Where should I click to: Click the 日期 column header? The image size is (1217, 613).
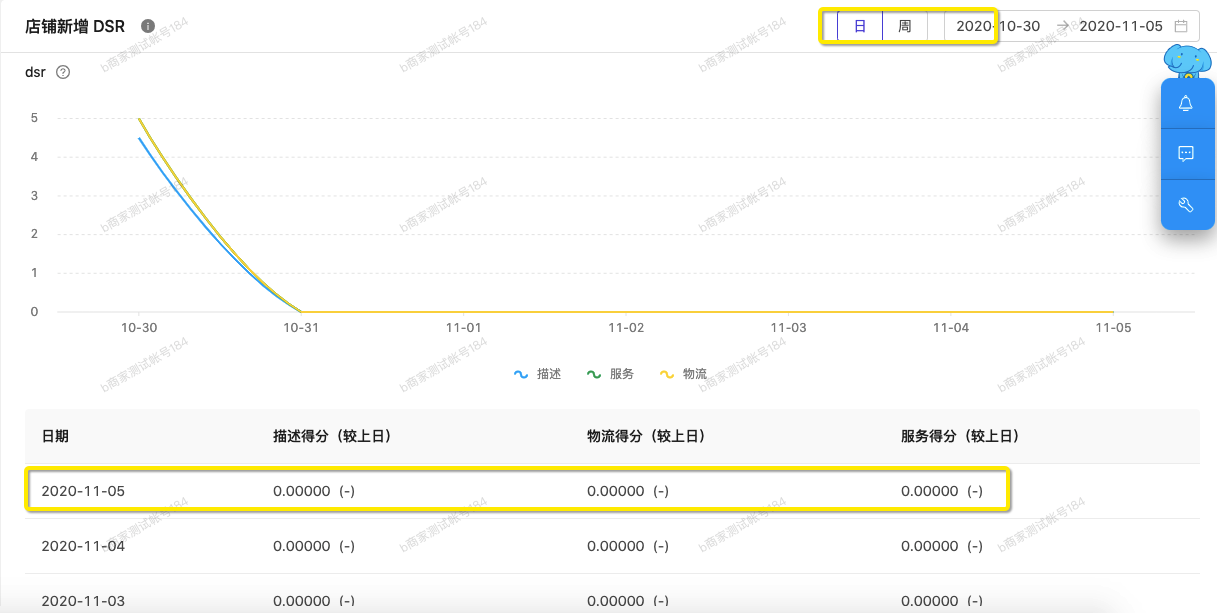55,436
